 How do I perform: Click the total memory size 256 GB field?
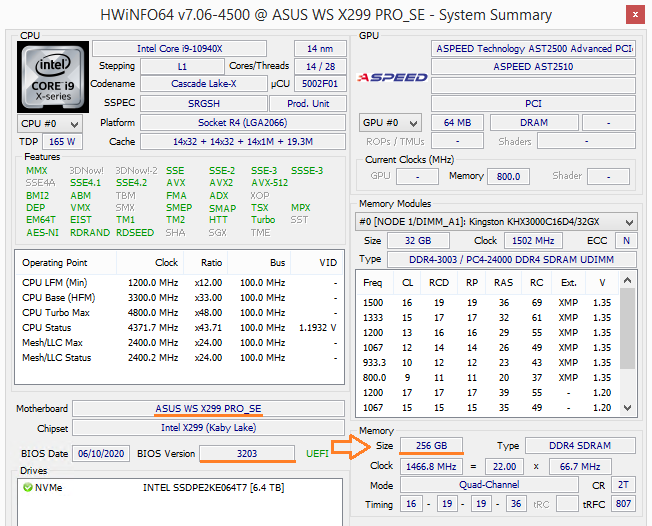click(x=431, y=446)
